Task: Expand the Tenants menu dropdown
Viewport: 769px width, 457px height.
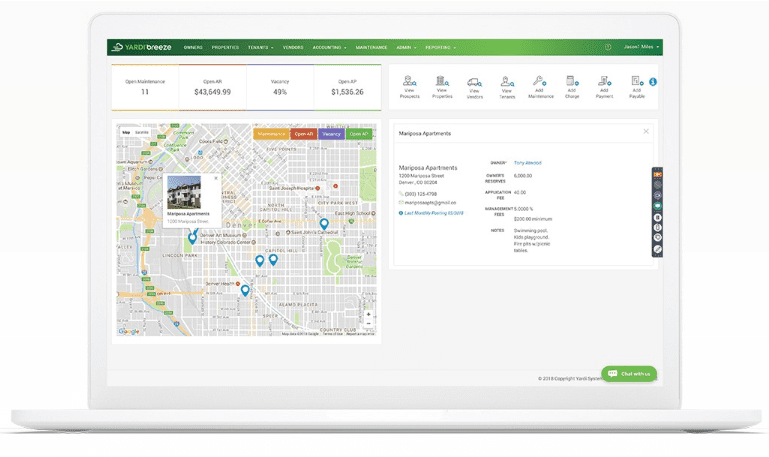Action: tap(260, 48)
